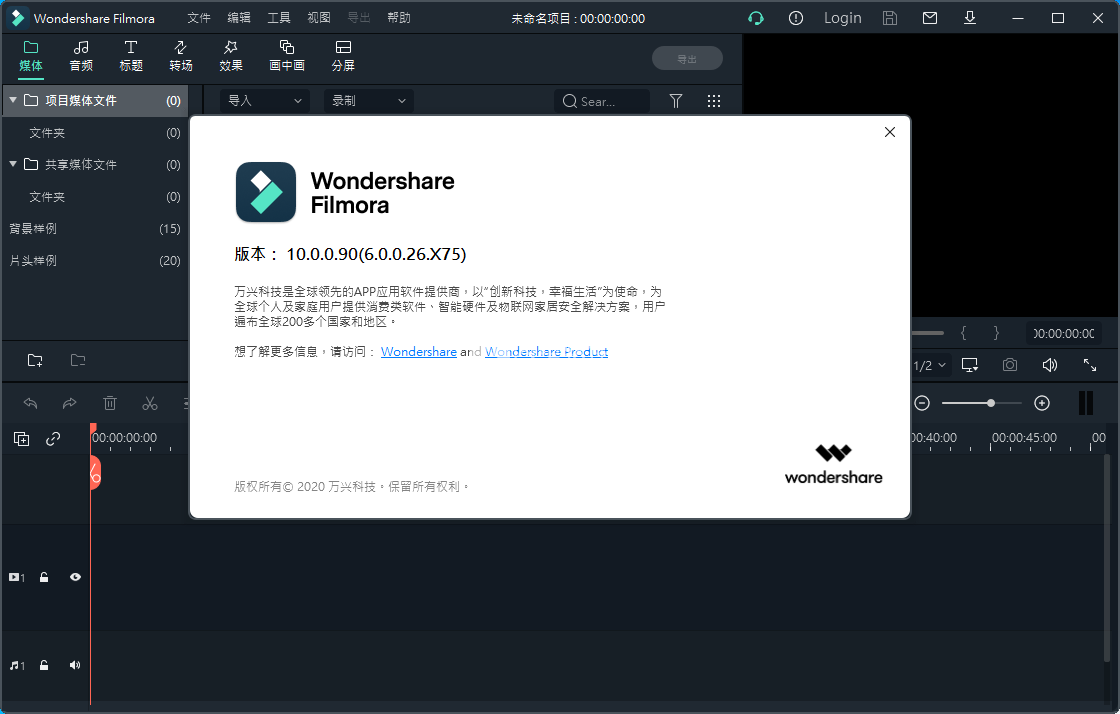This screenshot has width=1120, height=714.
Task: Mute audio track 1 speaker icon
Action: click(75, 665)
